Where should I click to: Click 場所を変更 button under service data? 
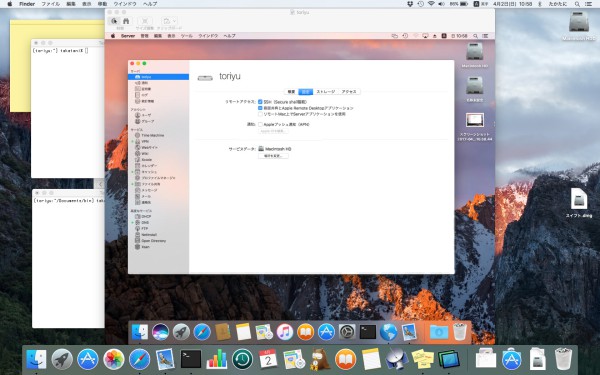(273, 156)
